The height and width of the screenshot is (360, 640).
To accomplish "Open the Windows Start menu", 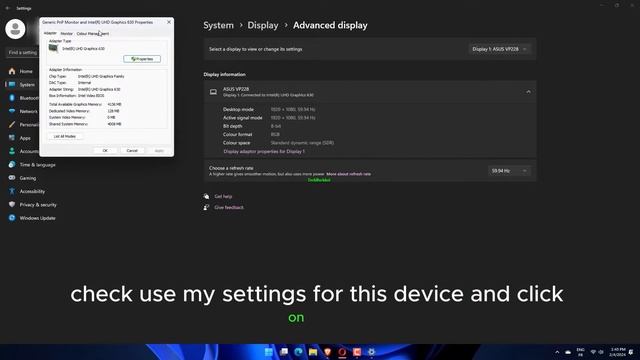I will [269, 352].
